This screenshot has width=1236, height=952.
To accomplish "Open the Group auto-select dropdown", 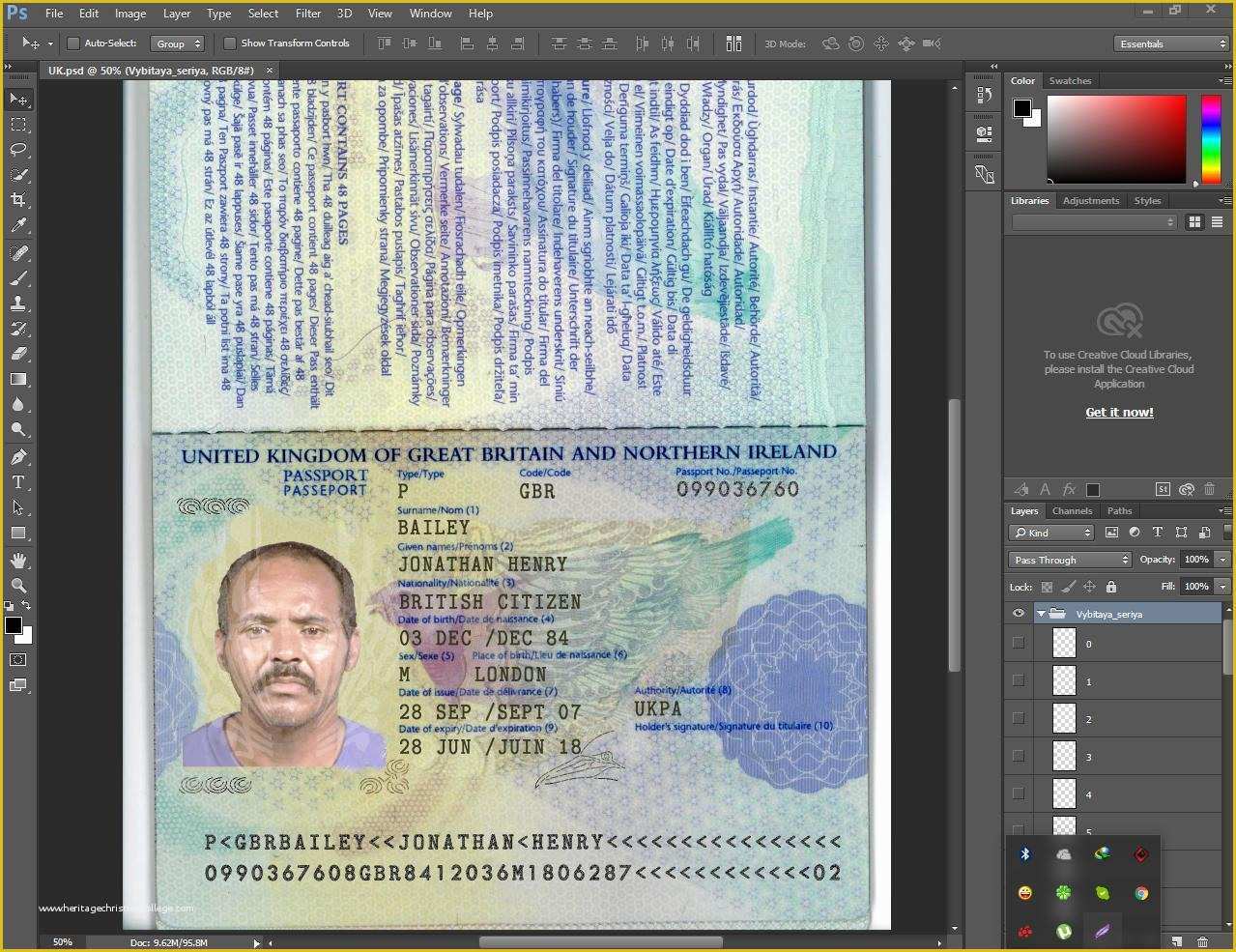I will [179, 43].
